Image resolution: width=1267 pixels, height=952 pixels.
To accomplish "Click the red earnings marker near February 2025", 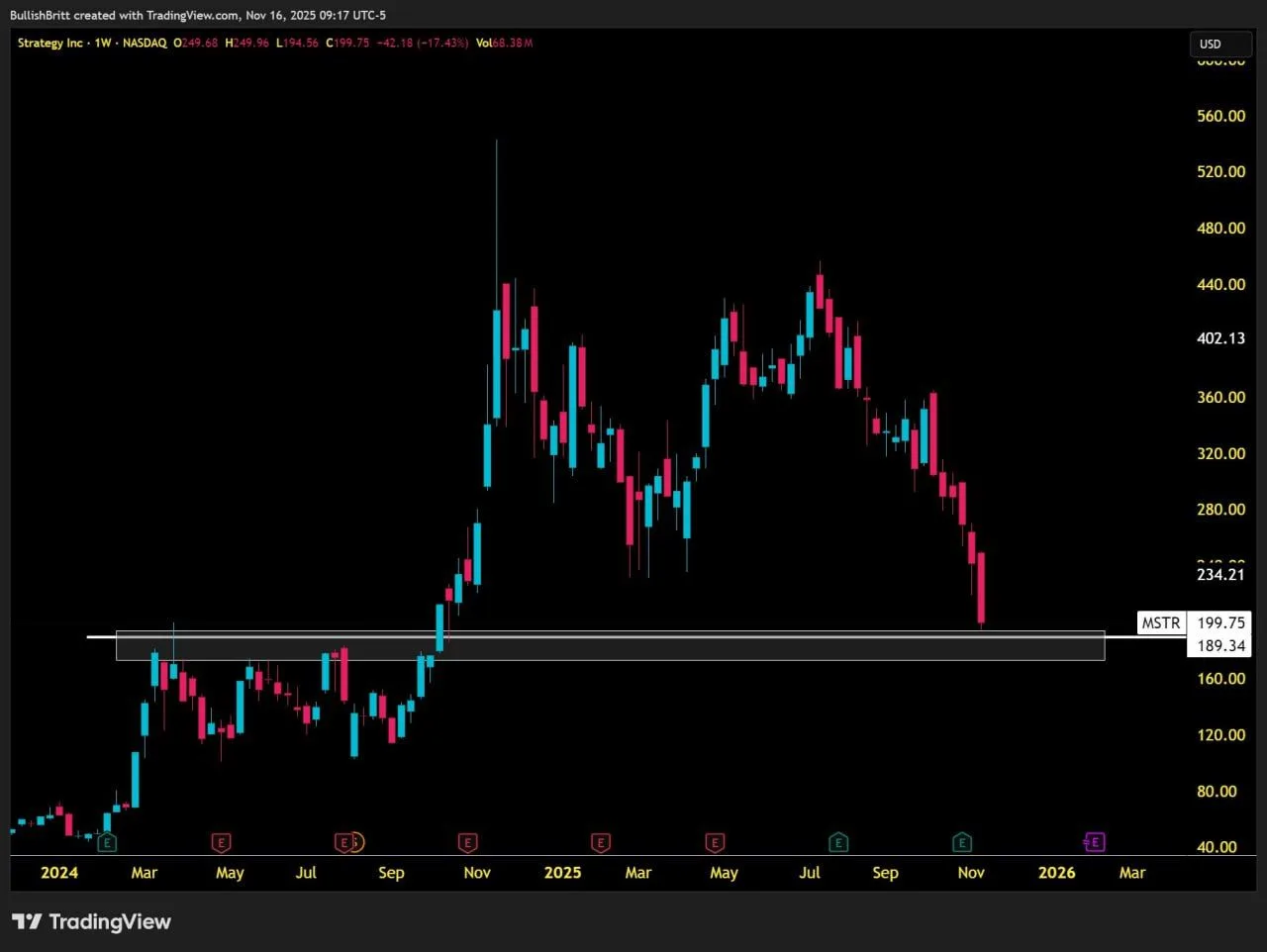I will click(x=600, y=843).
